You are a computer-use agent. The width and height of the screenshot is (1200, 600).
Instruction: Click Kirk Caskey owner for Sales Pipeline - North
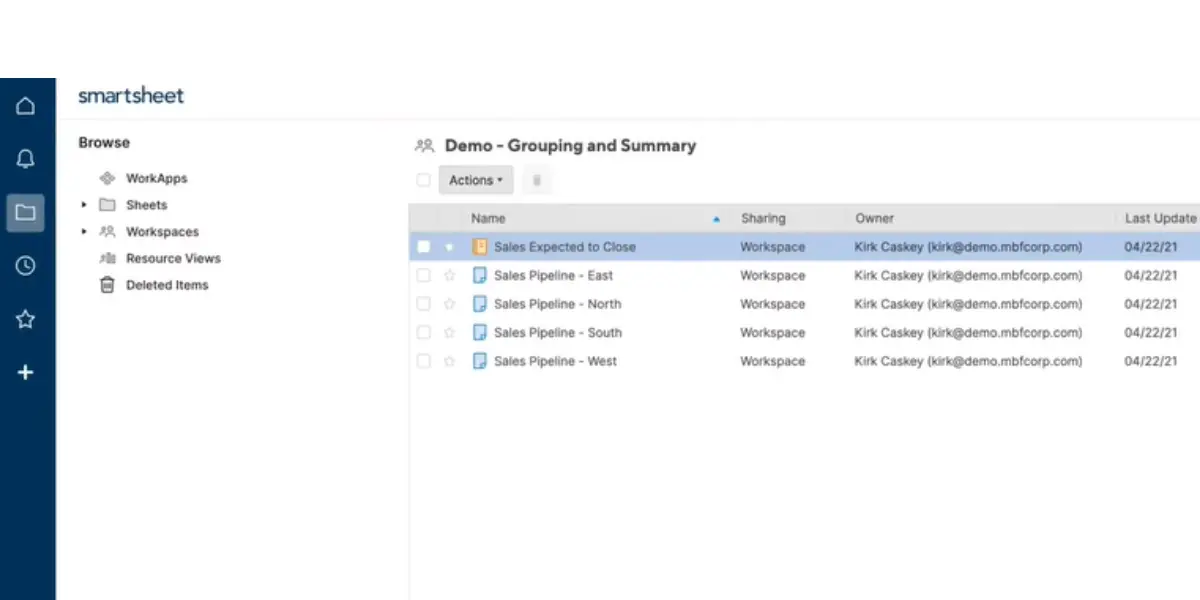[x=968, y=304]
